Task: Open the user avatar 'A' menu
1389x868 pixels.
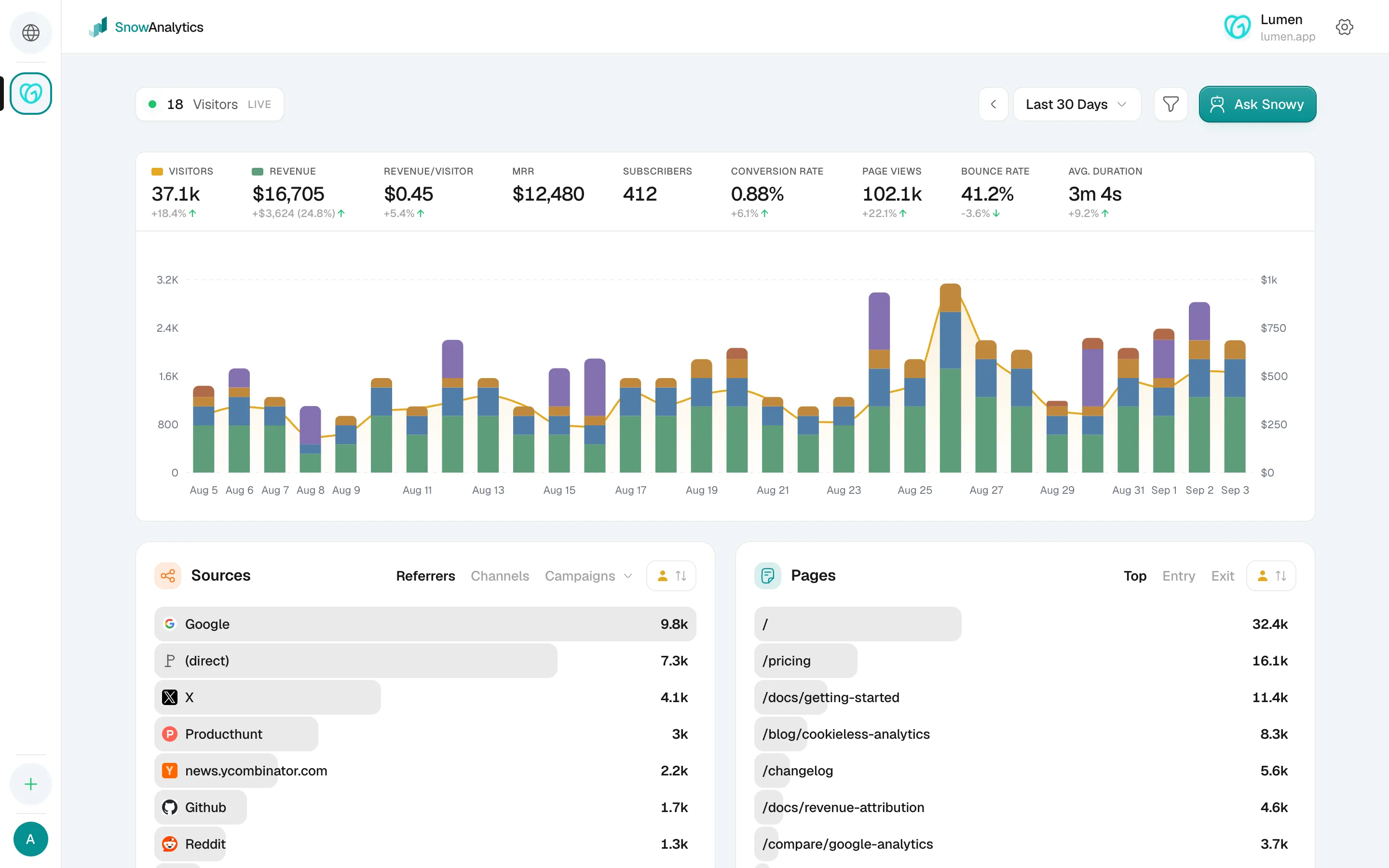Action: click(x=31, y=839)
